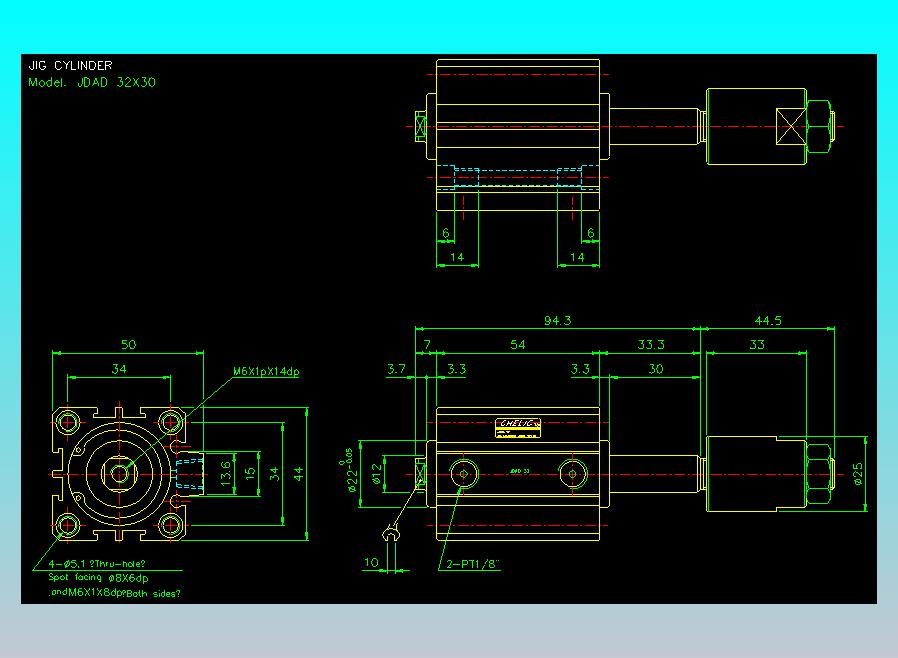Select the 'Spot facing ø8X6dp' note
This screenshot has width=898, height=658.
click(98, 578)
